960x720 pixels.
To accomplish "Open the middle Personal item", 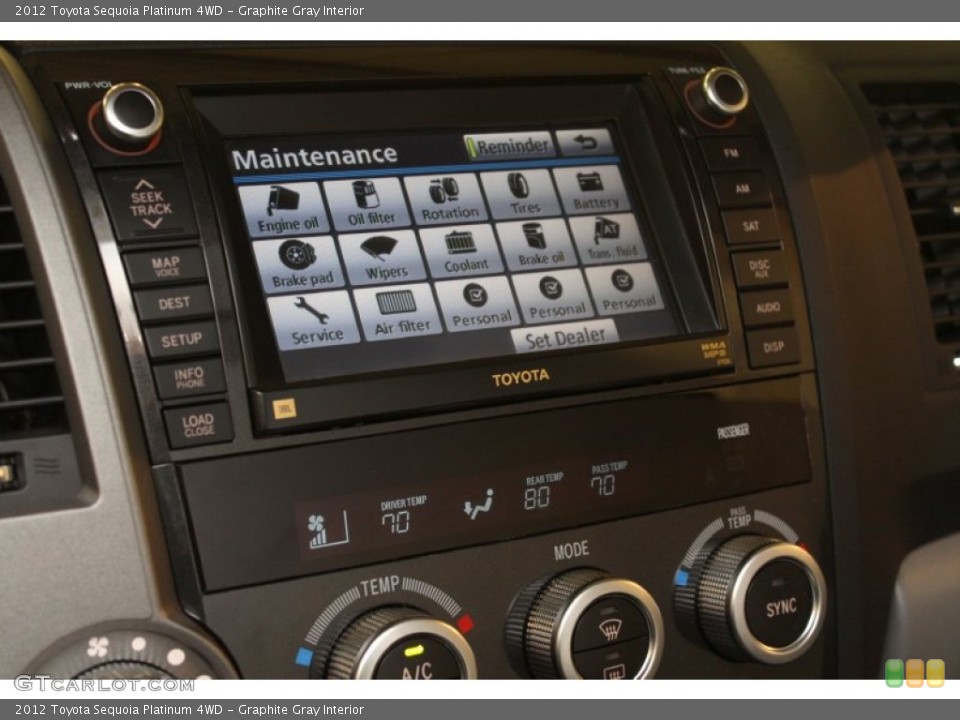I will click(x=554, y=297).
